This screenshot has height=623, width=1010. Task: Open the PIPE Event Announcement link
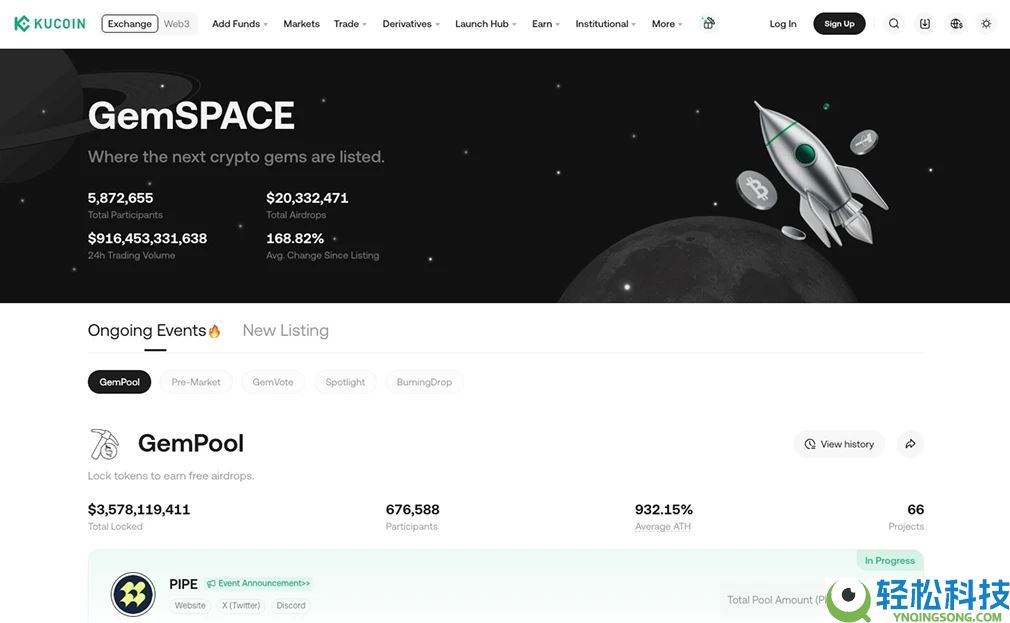259,583
